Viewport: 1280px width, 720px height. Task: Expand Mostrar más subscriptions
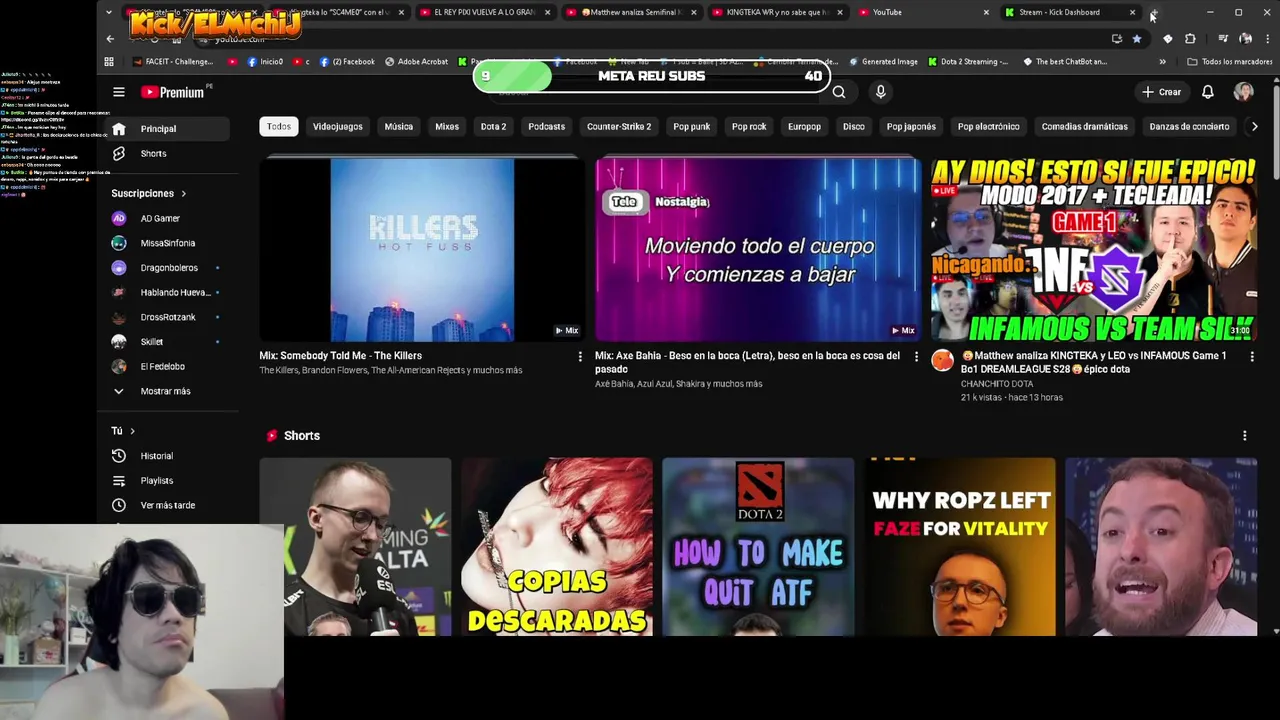pyautogui.click(x=167, y=391)
